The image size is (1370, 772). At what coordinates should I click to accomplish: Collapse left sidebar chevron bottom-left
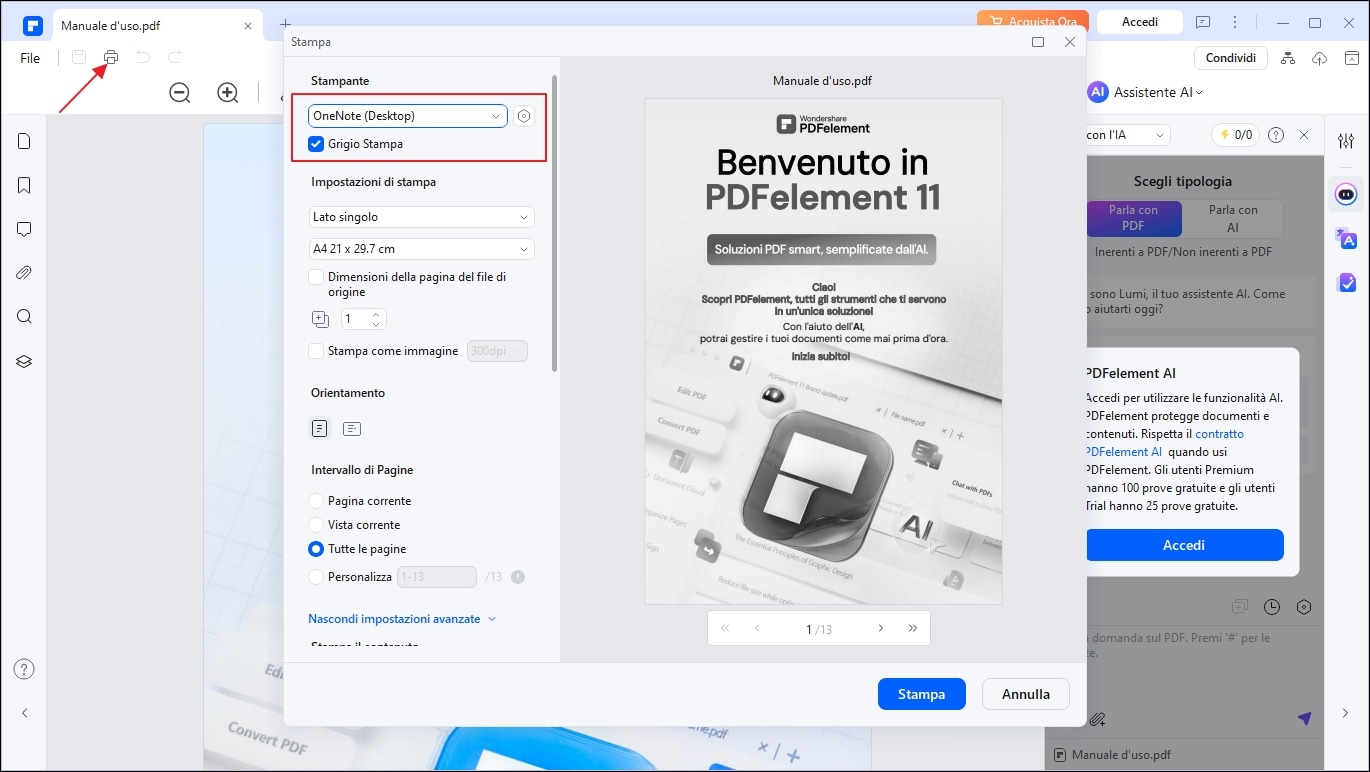(x=25, y=713)
